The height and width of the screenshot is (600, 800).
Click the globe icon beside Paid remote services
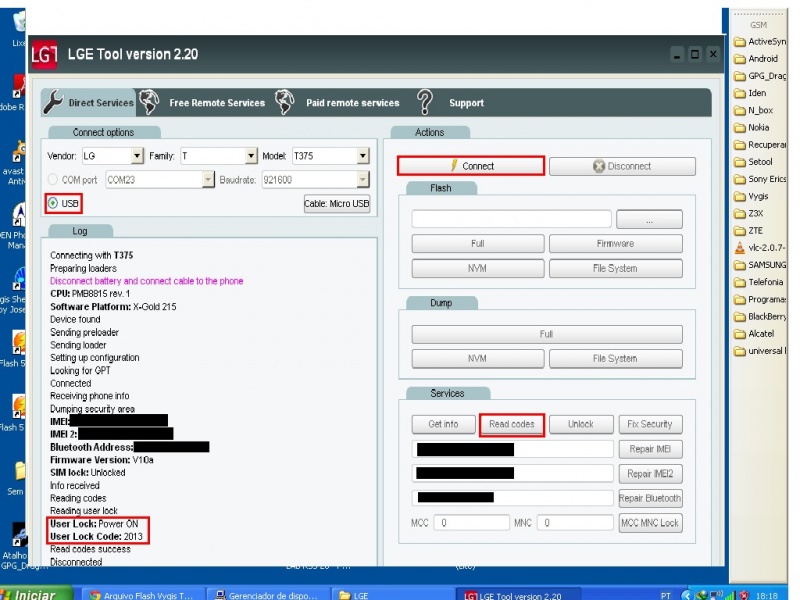pyautogui.click(x=285, y=102)
